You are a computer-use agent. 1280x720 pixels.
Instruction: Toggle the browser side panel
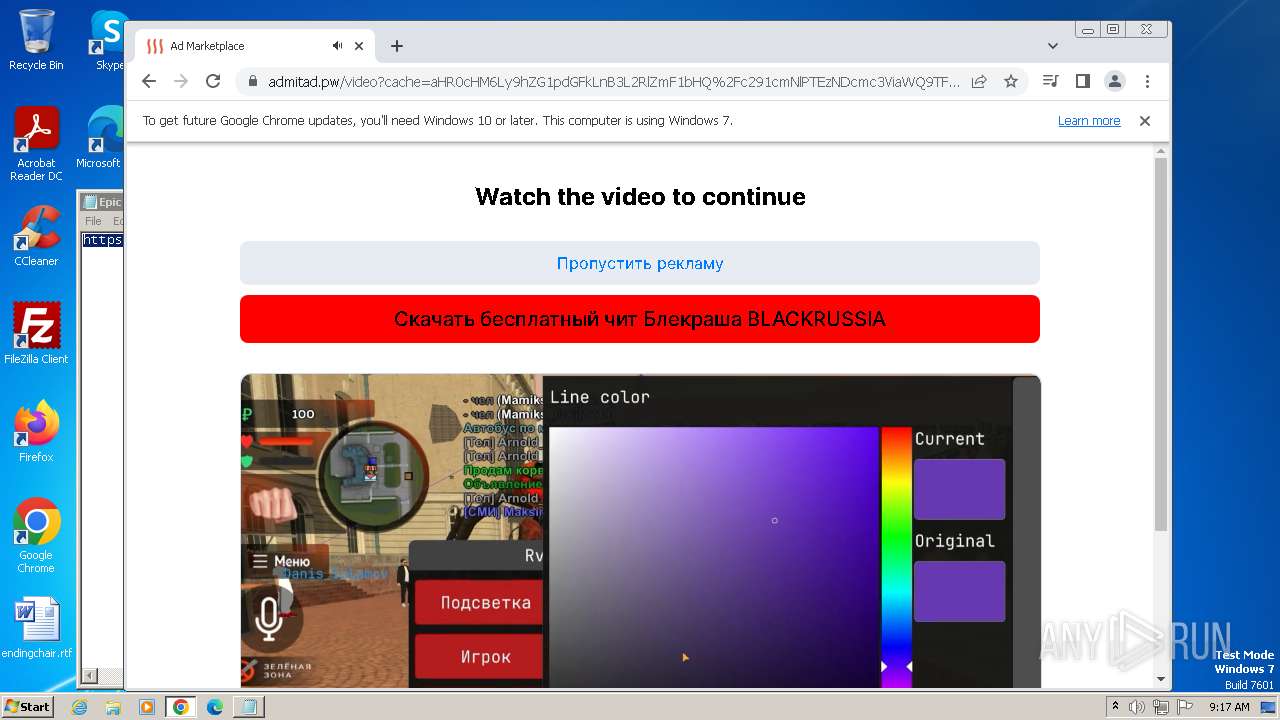pos(1082,82)
